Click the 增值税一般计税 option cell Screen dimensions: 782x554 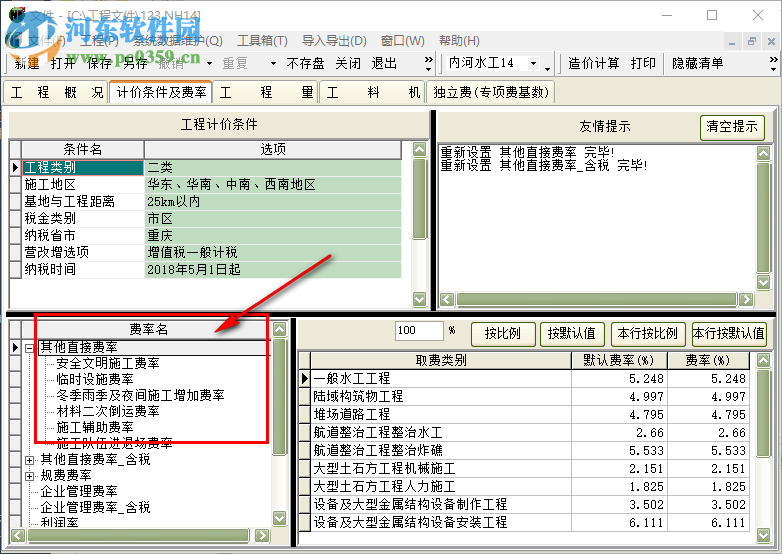[x=273, y=252]
